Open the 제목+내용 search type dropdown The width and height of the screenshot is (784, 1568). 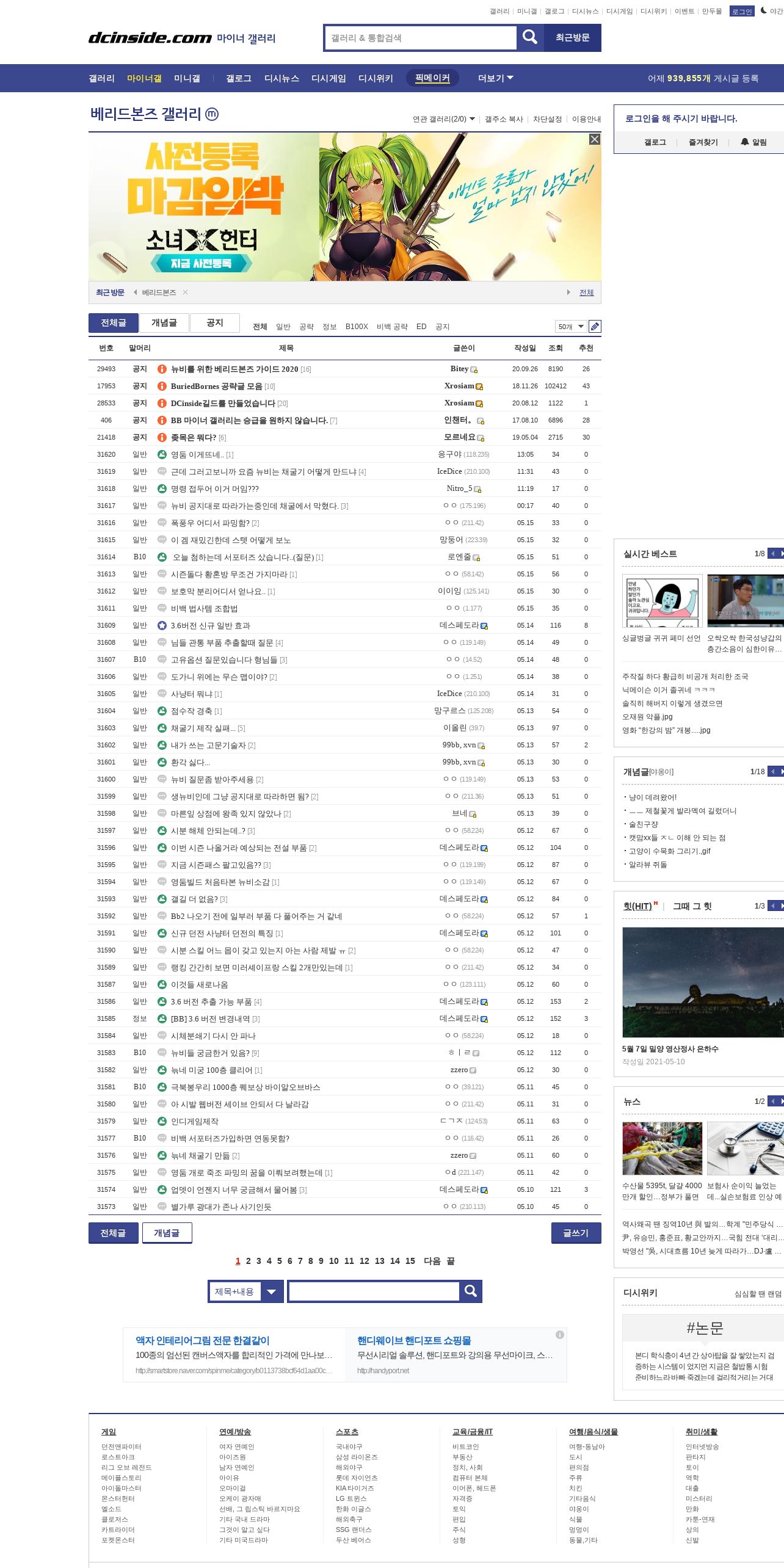[245, 1291]
